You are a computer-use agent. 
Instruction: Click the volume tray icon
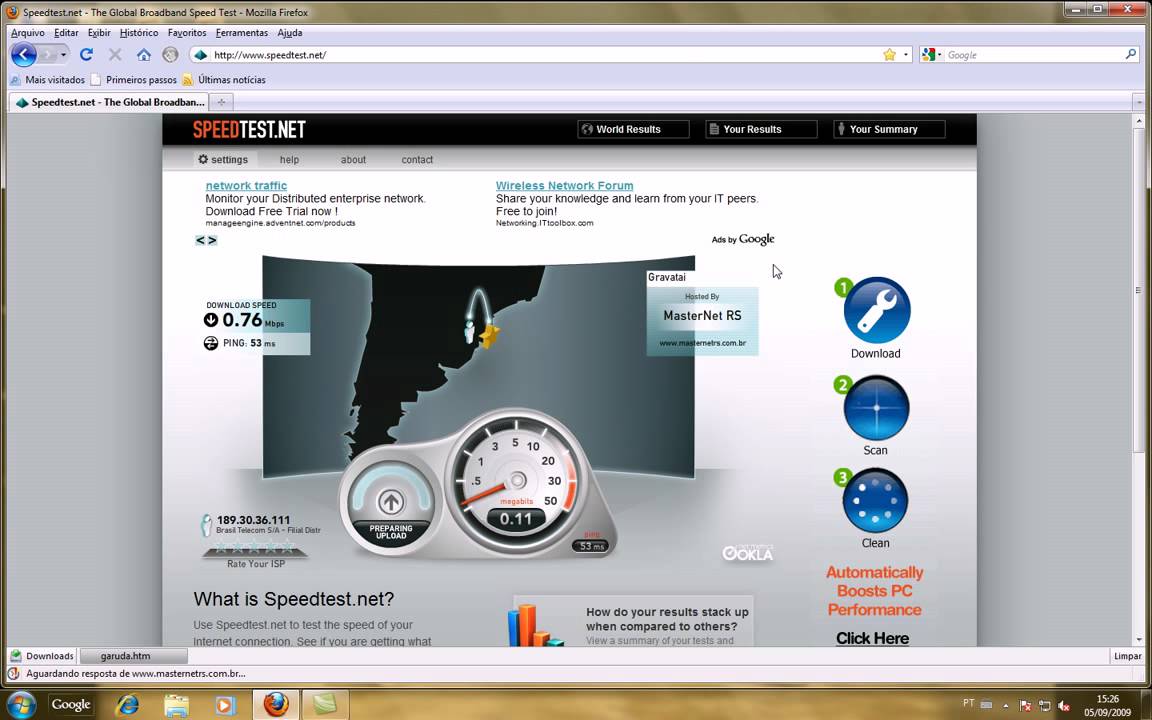click(x=1063, y=705)
